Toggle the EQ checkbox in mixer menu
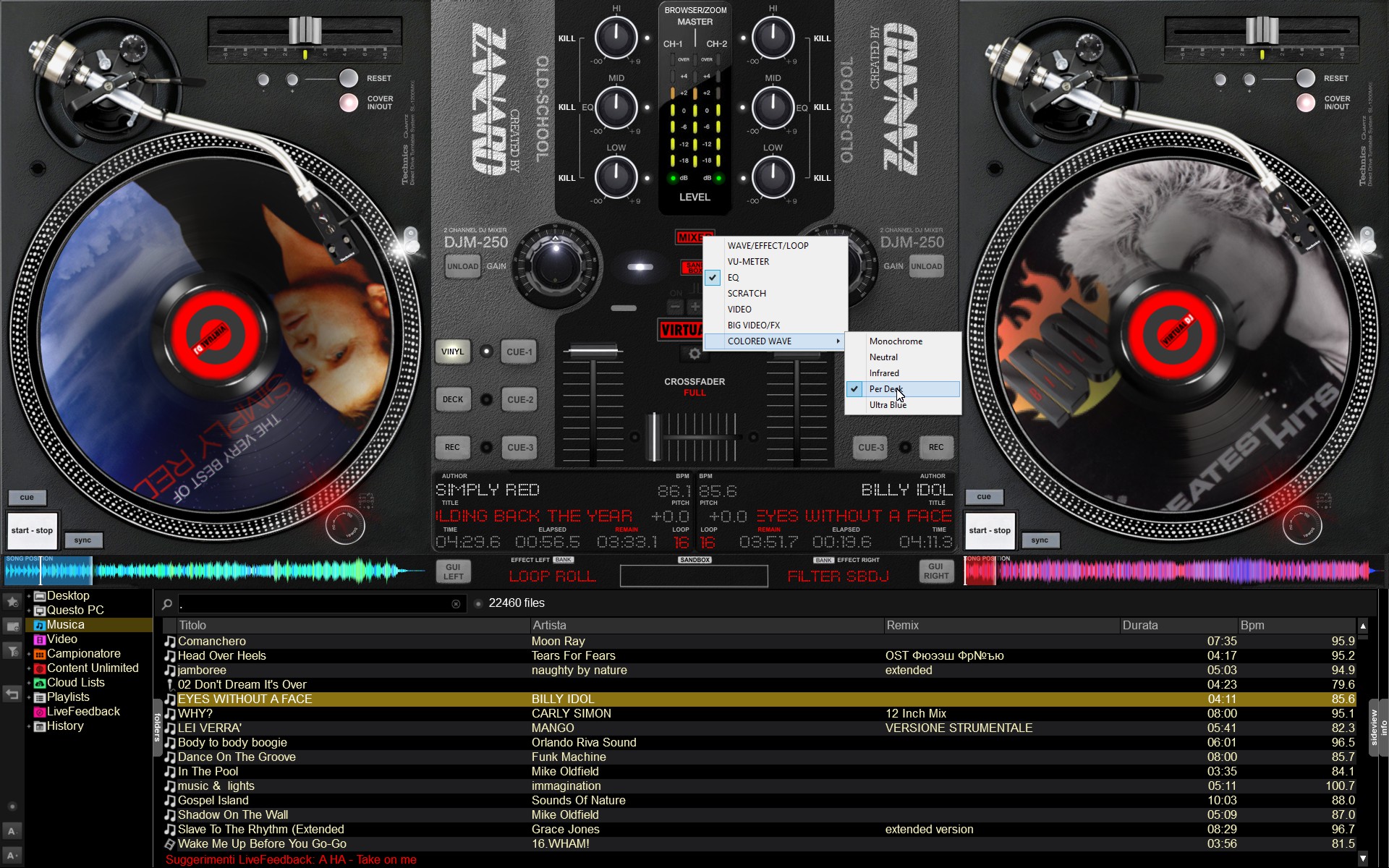This screenshot has height=868, width=1389. pyautogui.click(x=712, y=277)
